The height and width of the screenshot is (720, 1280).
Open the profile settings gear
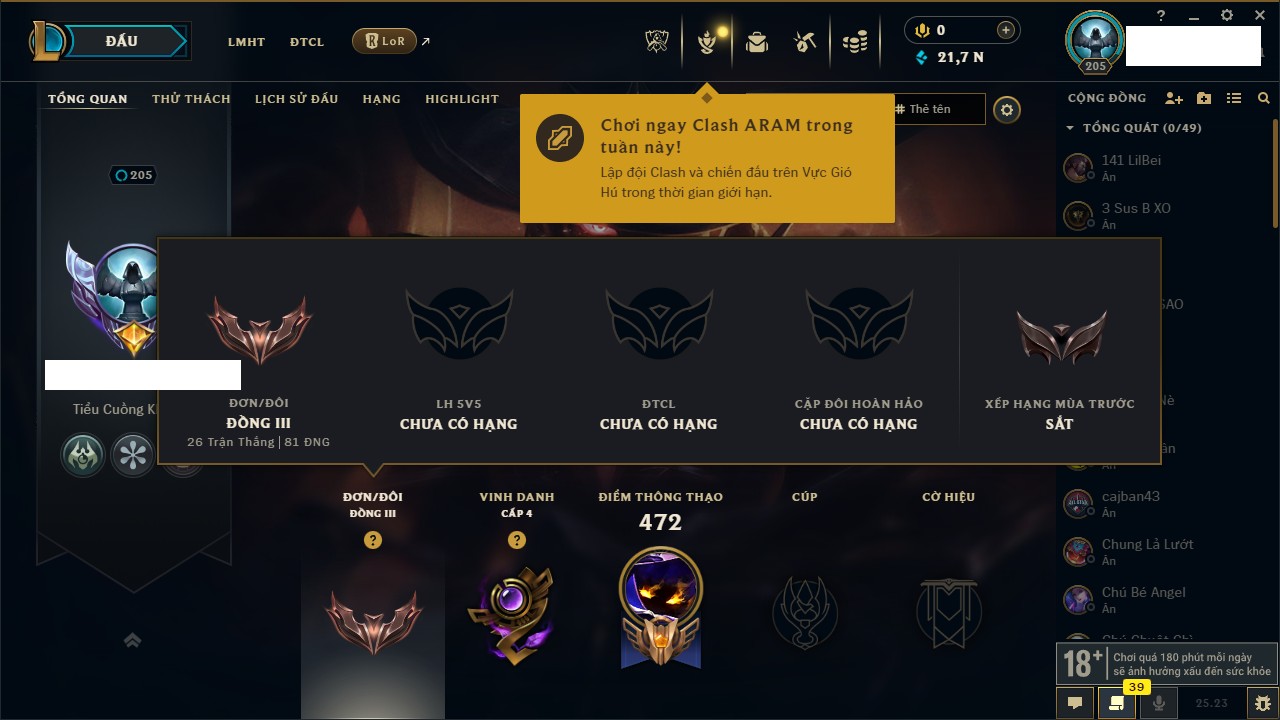(1007, 109)
